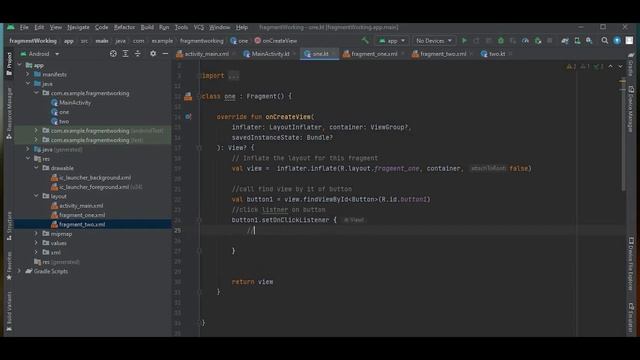This screenshot has width=640, height=360.
Task: Jump to previous highlighted error arrow
Action: coord(611,66)
